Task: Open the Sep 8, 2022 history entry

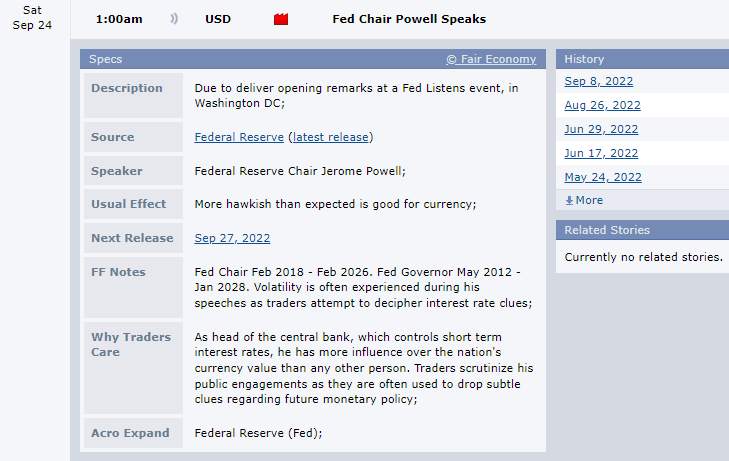Action: pos(599,81)
